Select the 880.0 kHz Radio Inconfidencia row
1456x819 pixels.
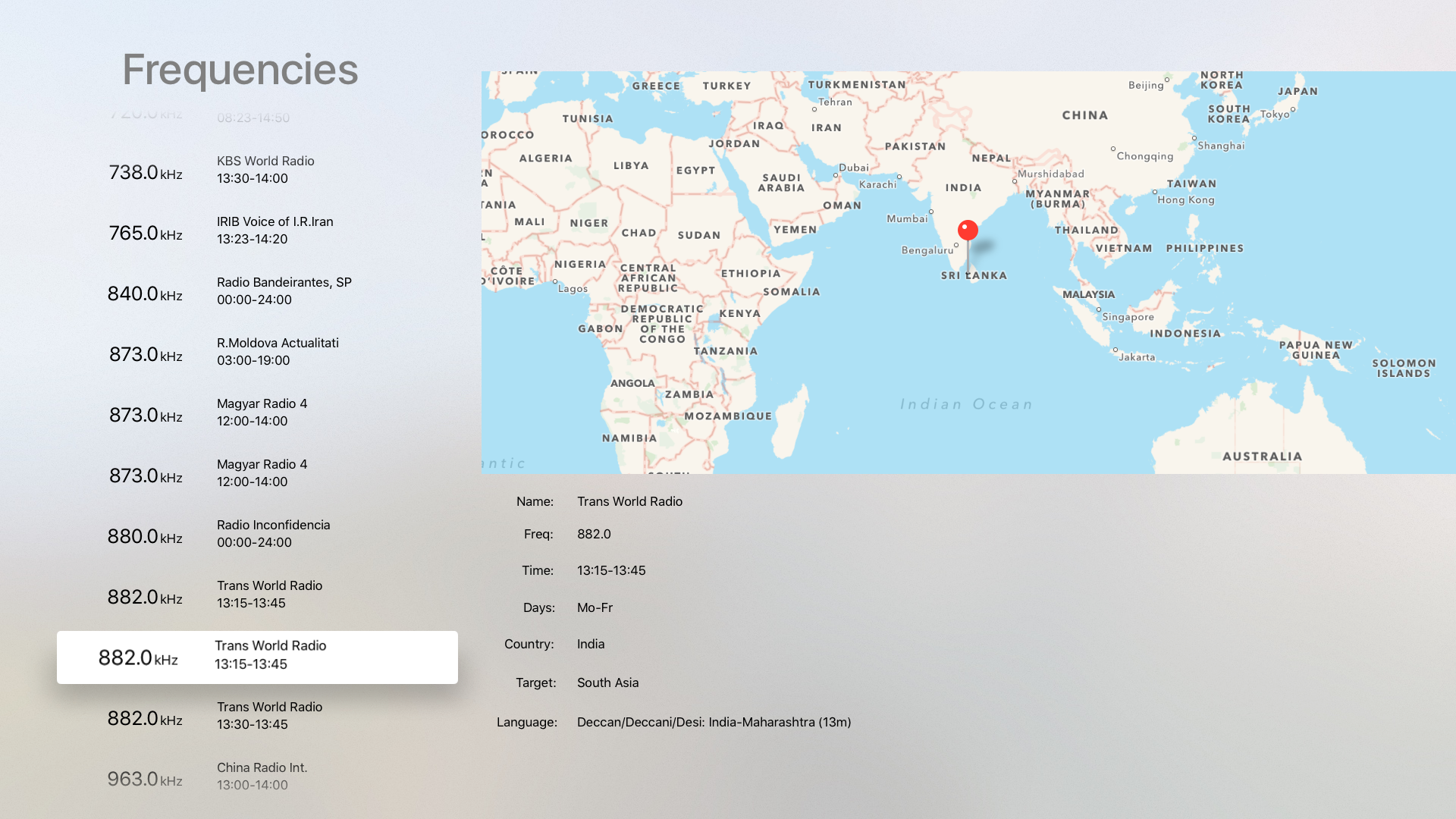coord(257,535)
